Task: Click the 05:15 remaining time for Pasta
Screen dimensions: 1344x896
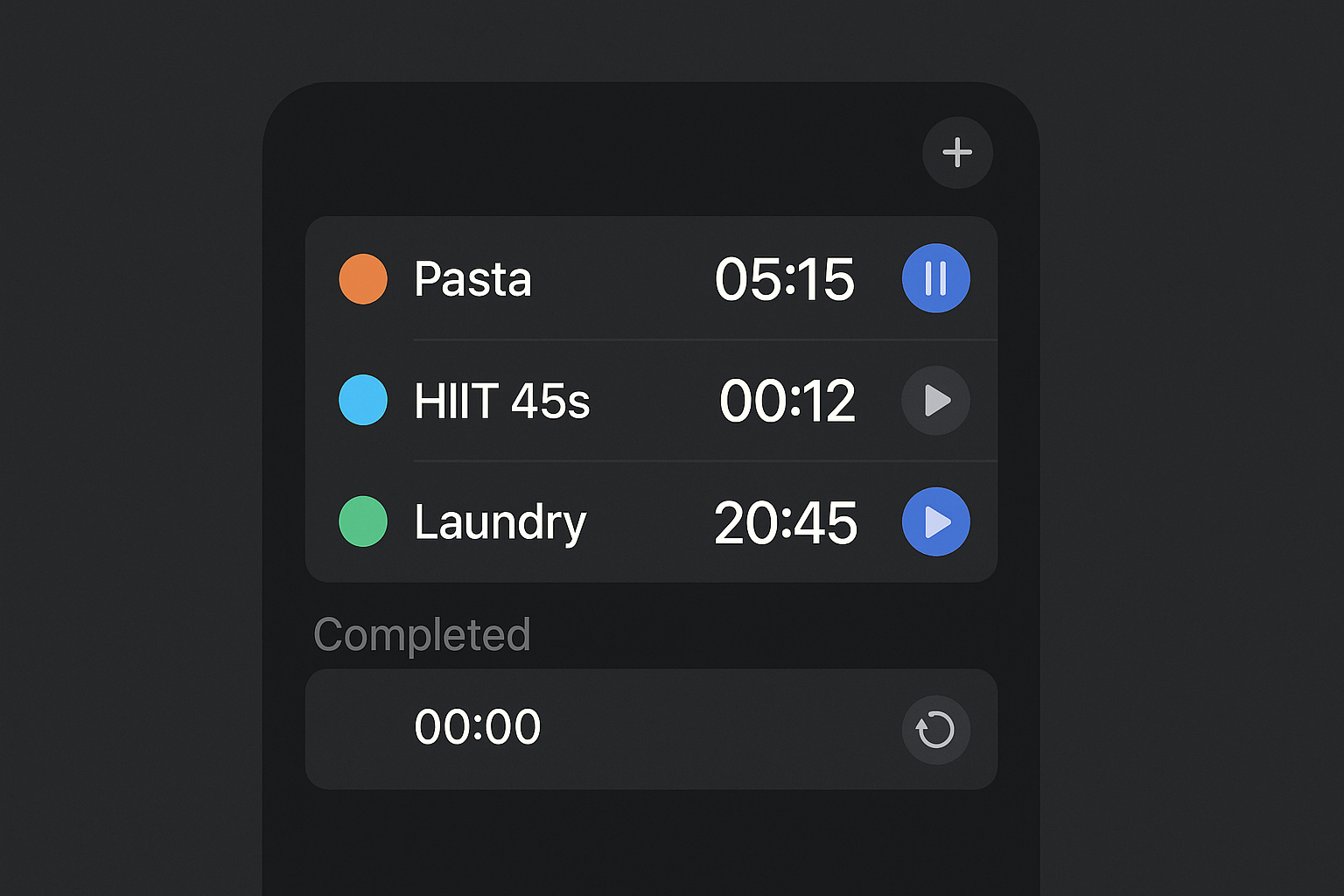Action: (784, 279)
